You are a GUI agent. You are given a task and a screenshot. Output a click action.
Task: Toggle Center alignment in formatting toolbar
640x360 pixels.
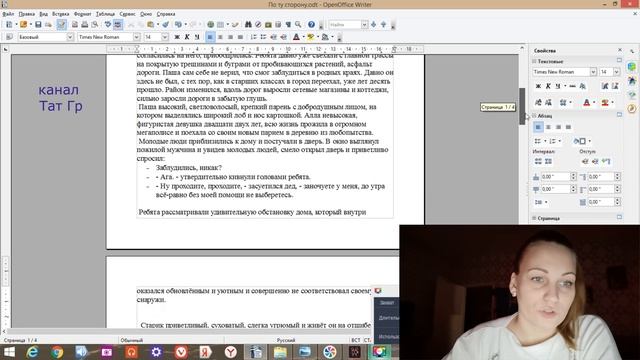[x=220, y=37]
